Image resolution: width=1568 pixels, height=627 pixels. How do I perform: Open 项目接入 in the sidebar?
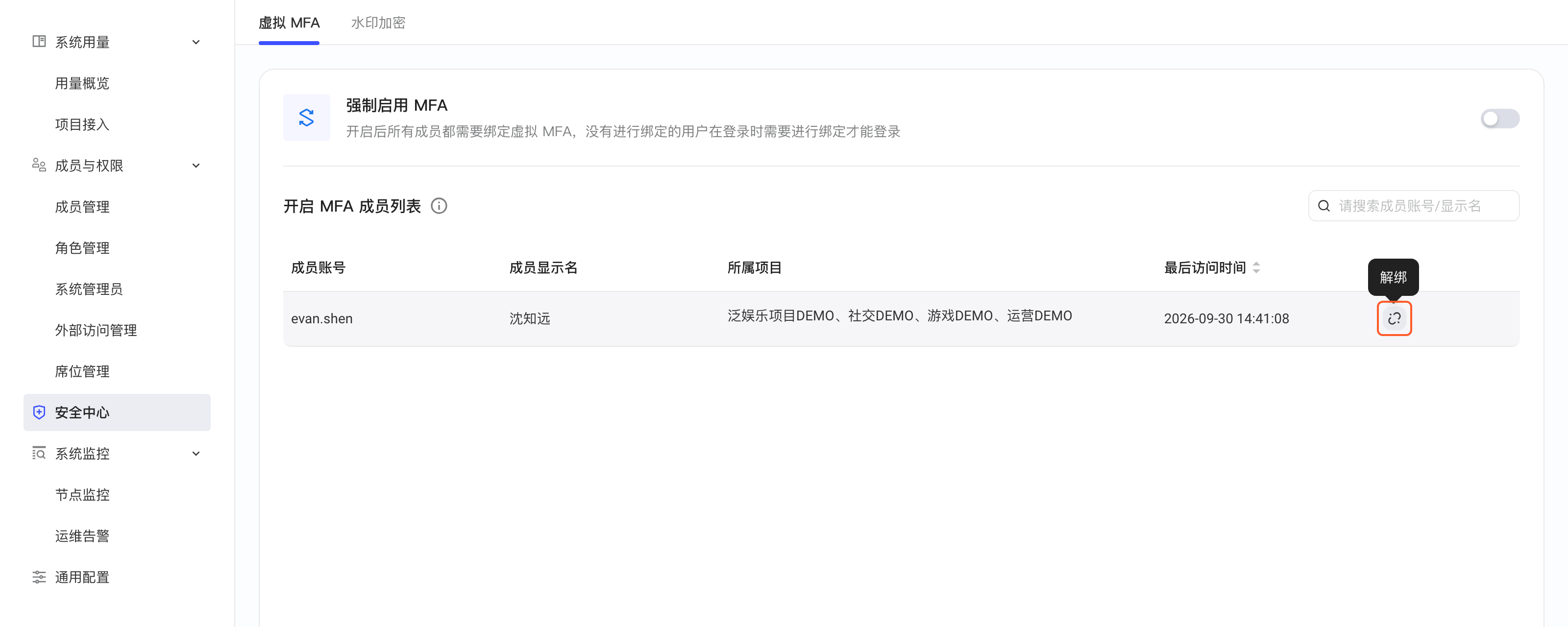pos(82,124)
